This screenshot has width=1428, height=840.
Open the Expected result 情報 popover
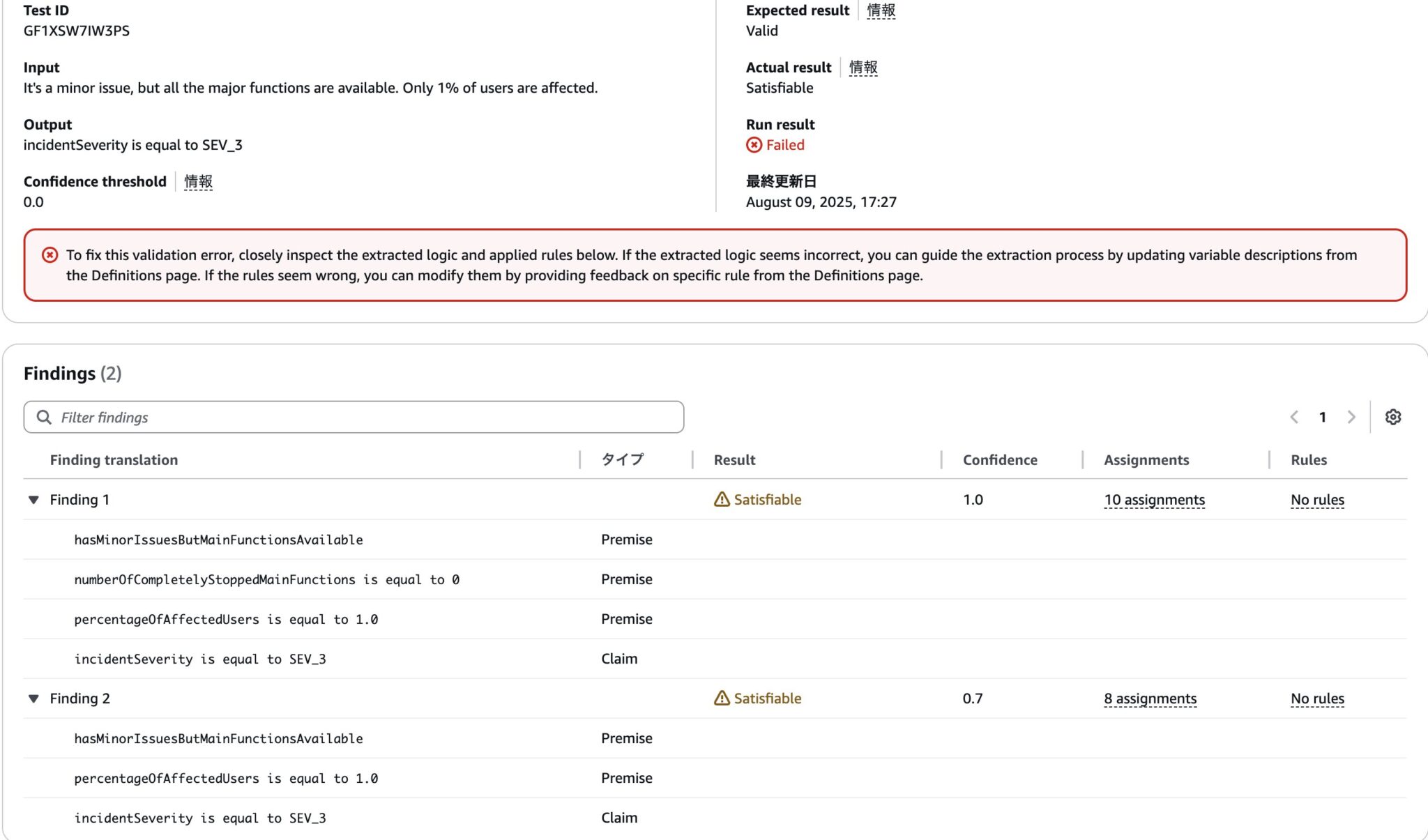[x=879, y=10]
